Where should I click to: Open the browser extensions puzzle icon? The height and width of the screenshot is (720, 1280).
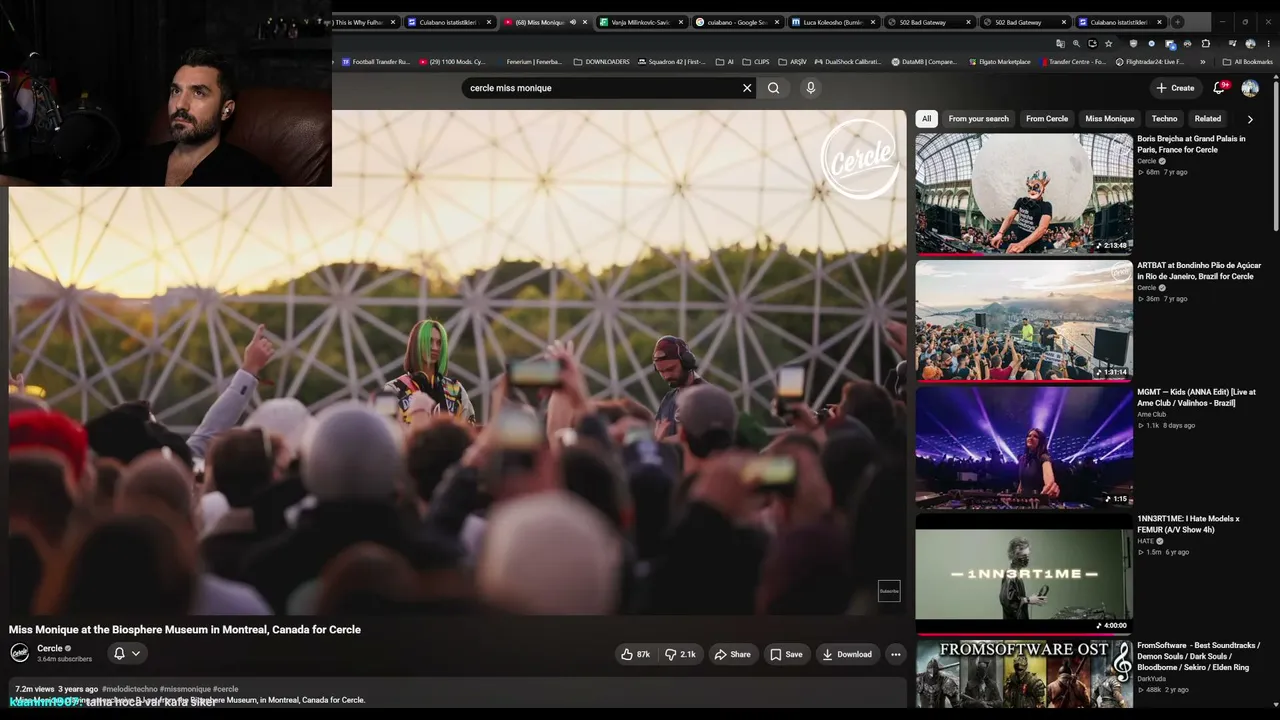click(x=1206, y=43)
